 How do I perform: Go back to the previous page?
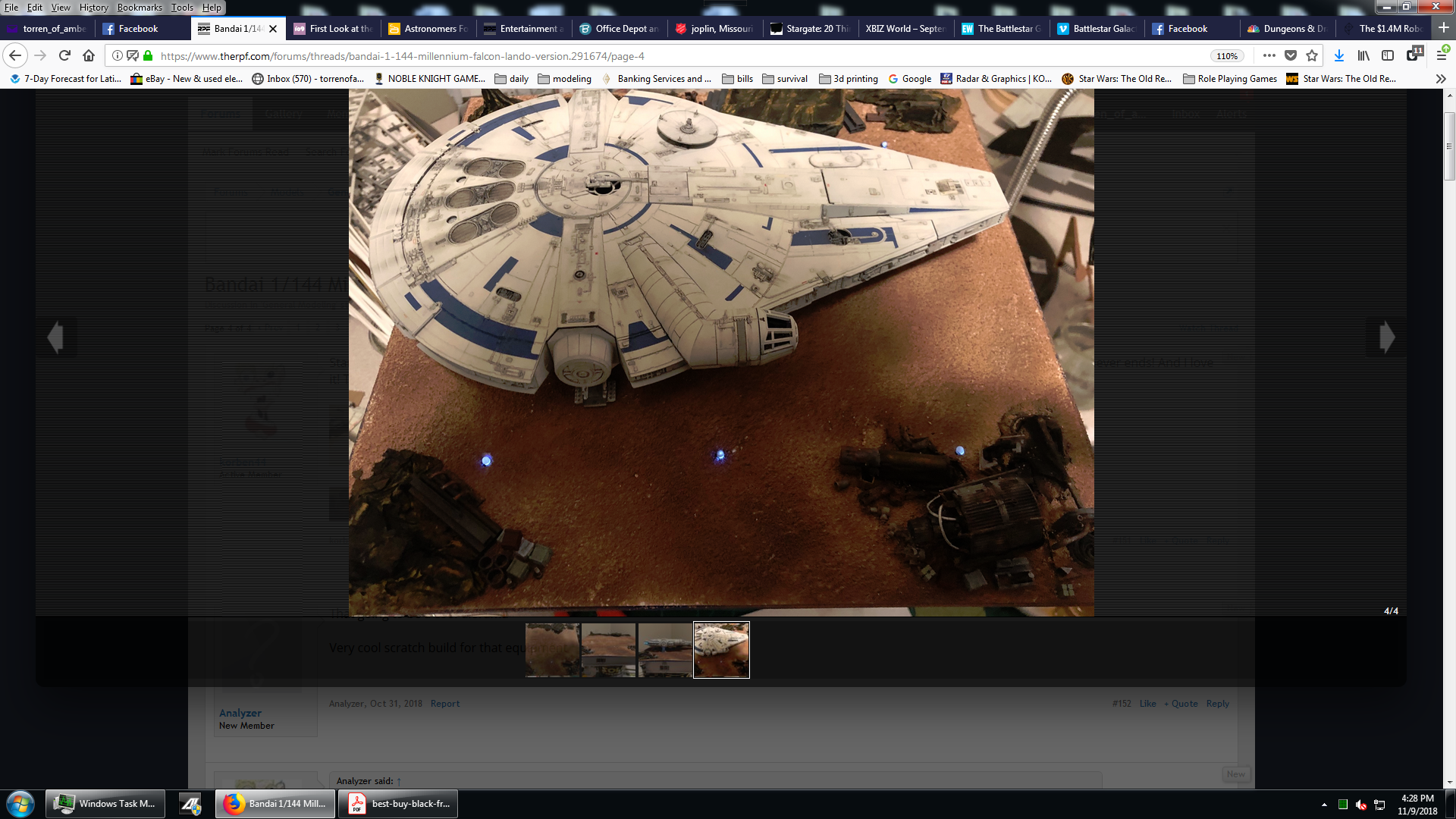point(15,56)
